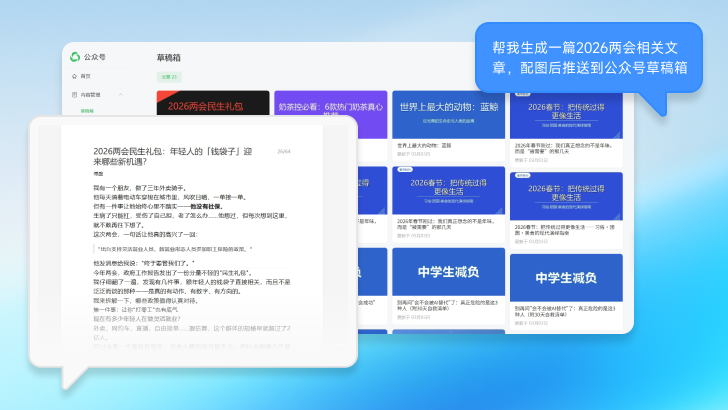The width and height of the screenshot is (728, 410).
Task: Click the 公众号 label beside the logo
Action: (x=95, y=57)
